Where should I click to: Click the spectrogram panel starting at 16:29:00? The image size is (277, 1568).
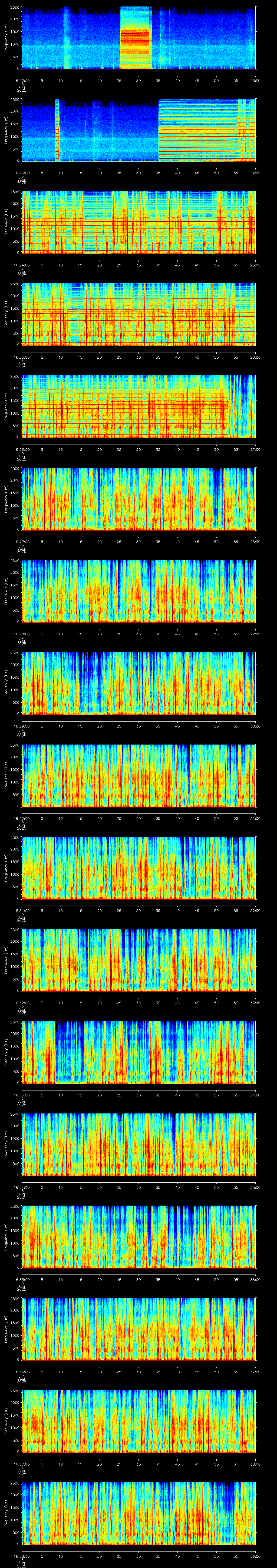139,683
